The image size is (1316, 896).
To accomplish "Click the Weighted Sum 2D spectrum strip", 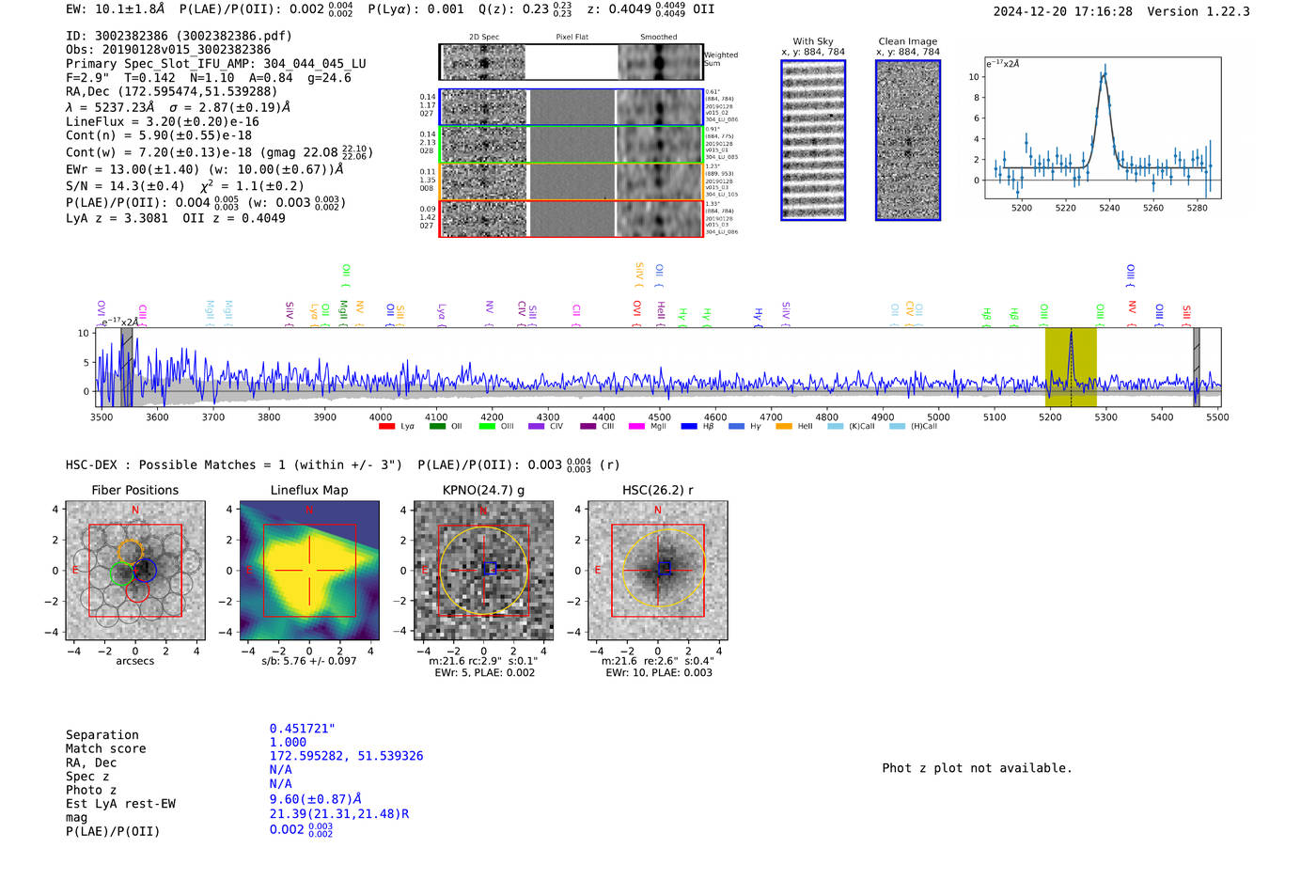I will coord(571,62).
